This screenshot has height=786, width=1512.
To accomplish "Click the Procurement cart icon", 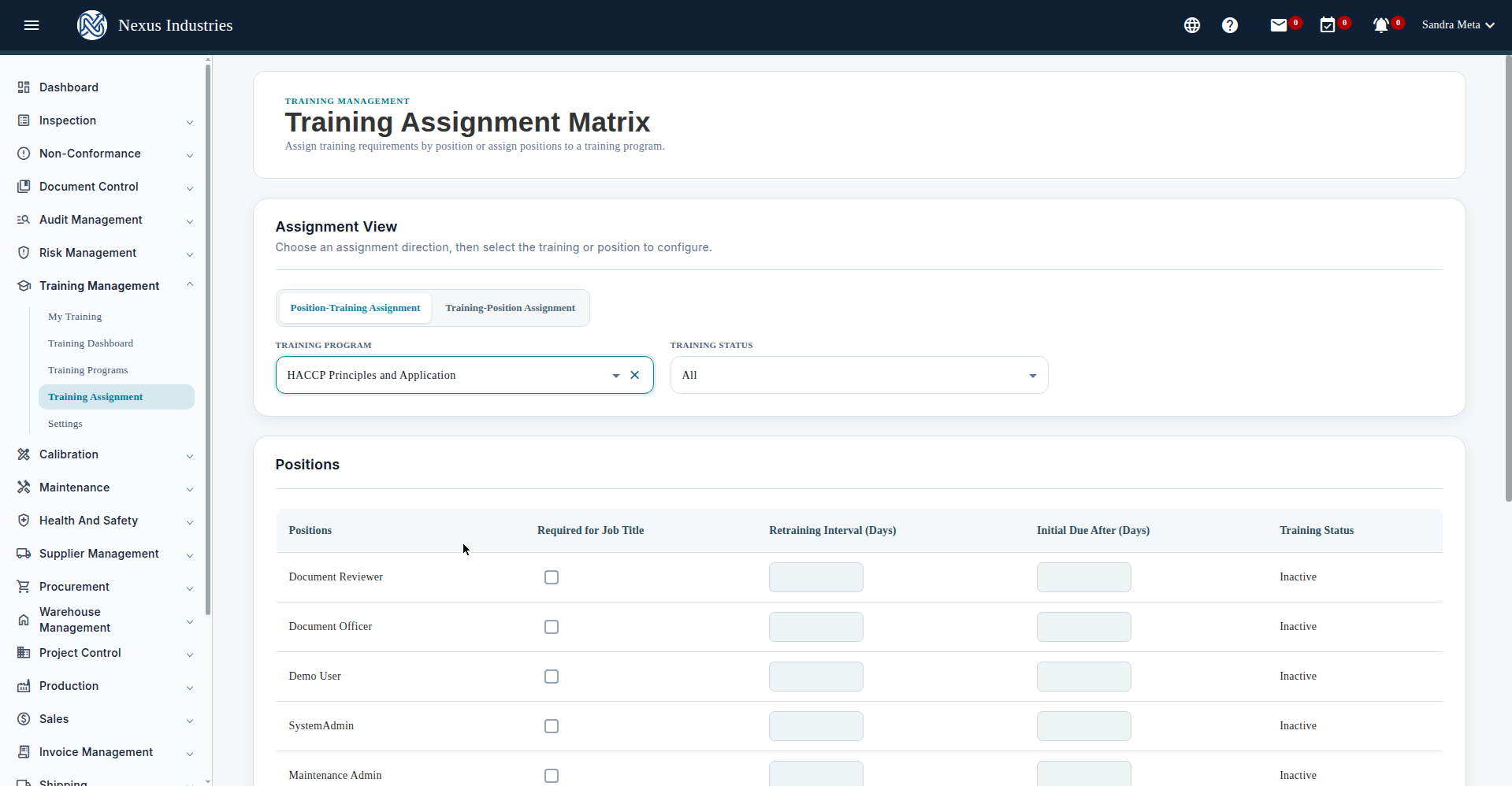I will [x=24, y=587].
